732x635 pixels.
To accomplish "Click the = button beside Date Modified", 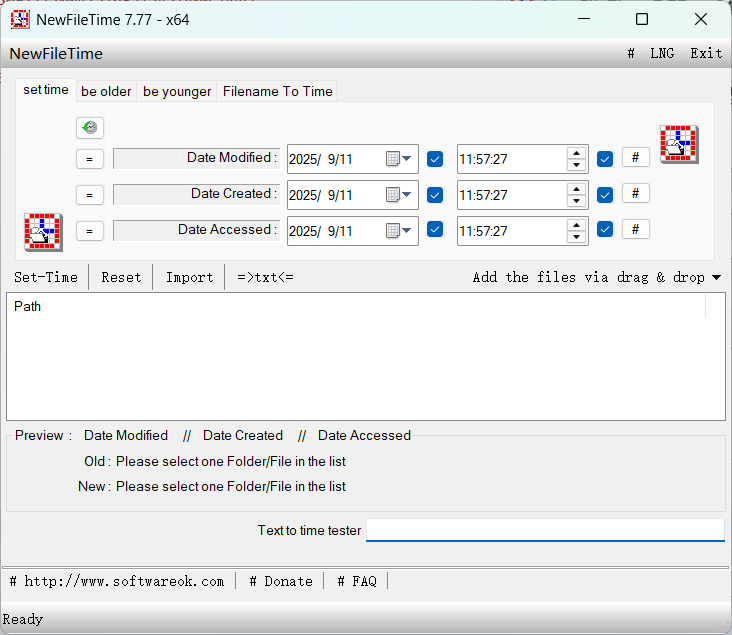I will pyautogui.click(x=90, y=159).
